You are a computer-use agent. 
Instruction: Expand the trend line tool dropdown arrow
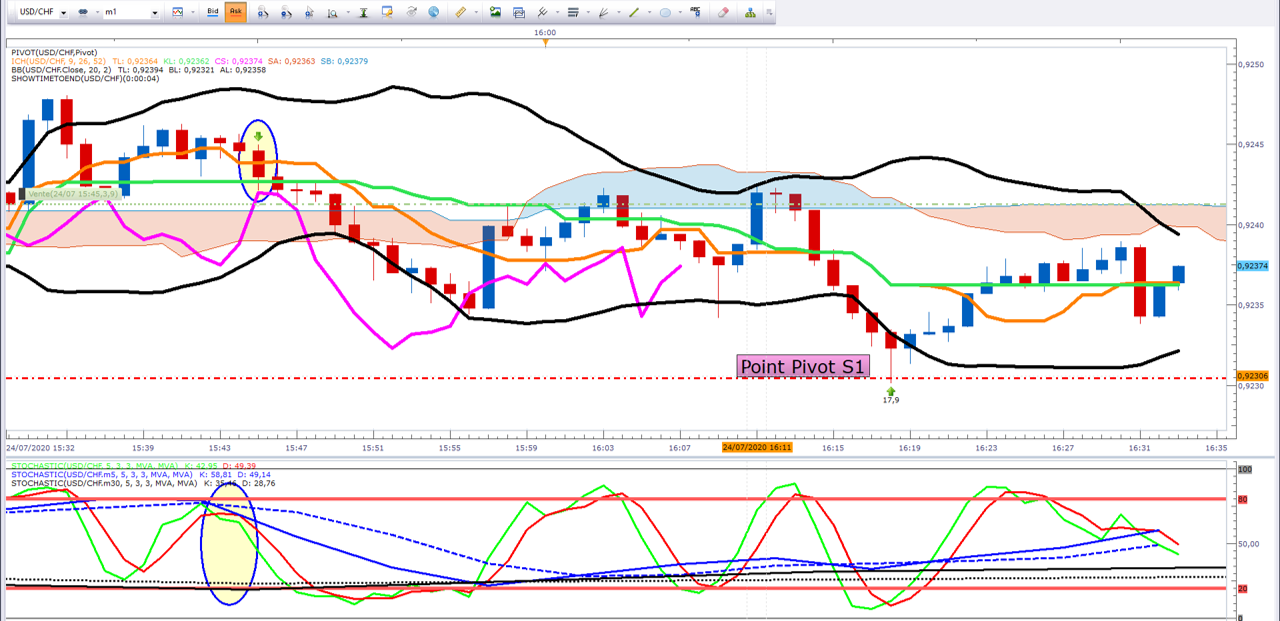649,12
